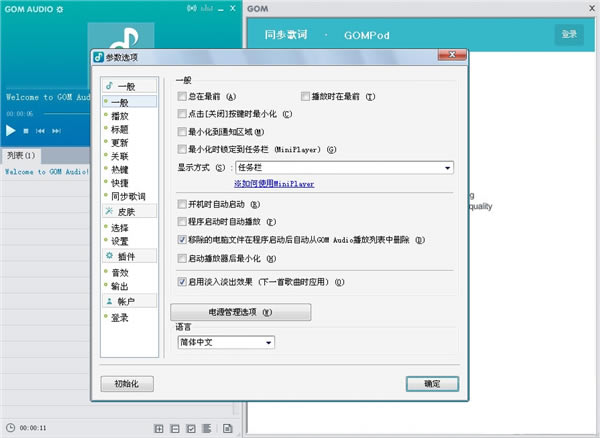Toggle 播放时在最前 (T) checkbox
This screenshot has width=600, height=438.
coord(305,96)
